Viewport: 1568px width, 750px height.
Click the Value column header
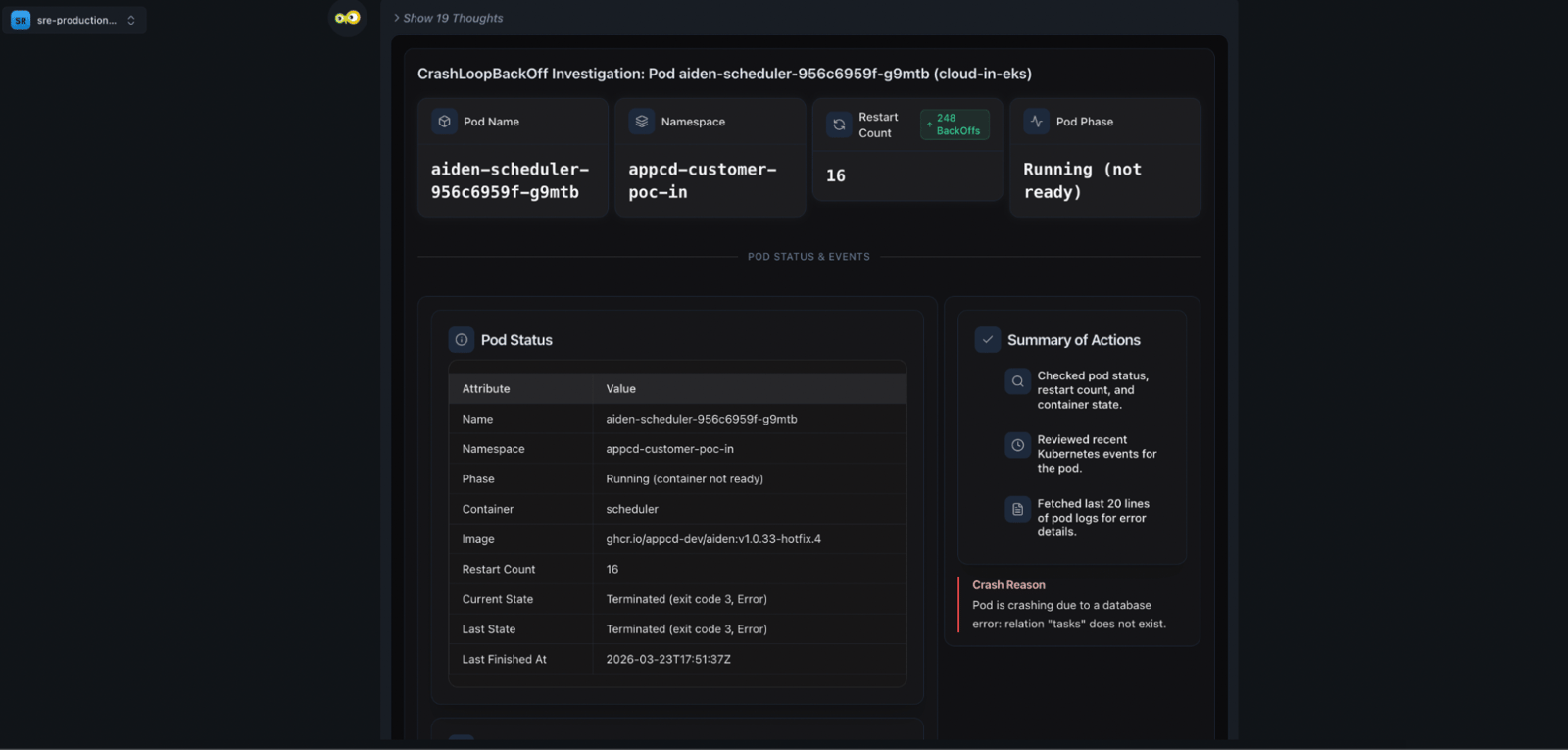click(x=621, y=389)
